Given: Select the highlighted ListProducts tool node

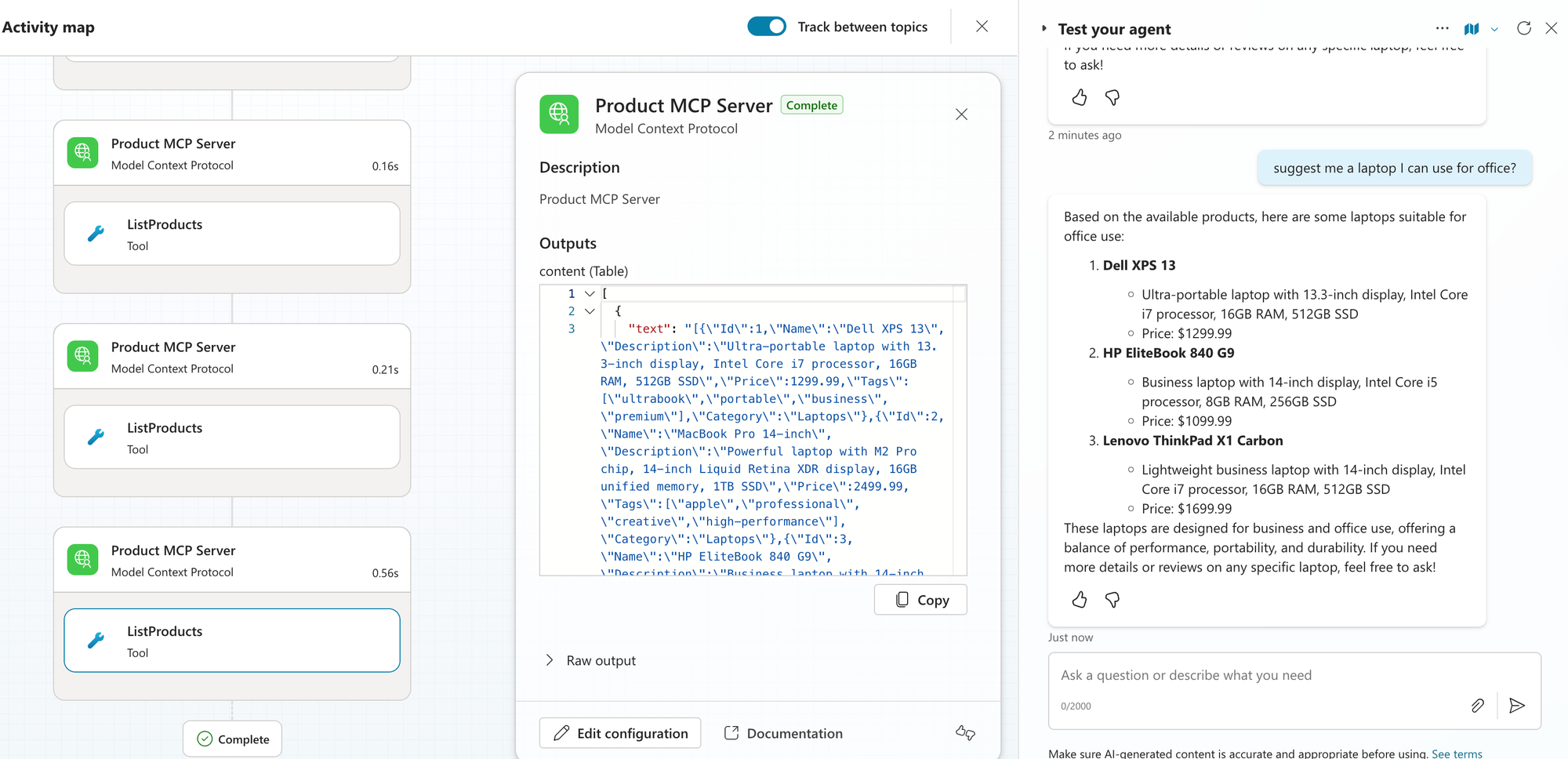Looking at the screenshot, I should tap(232, 641).
